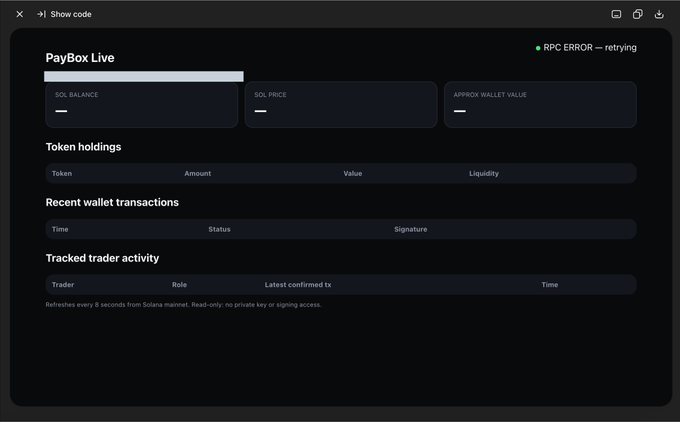Click the Liquidity column header

(484, 173)
